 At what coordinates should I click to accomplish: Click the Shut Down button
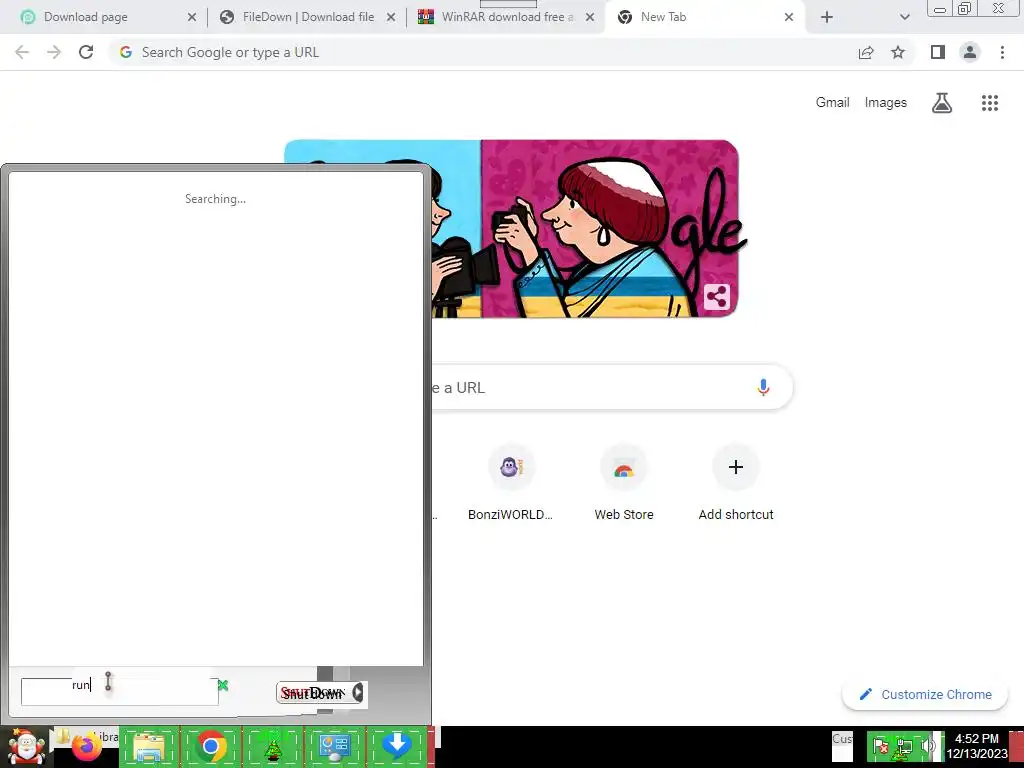click(313, 692)
